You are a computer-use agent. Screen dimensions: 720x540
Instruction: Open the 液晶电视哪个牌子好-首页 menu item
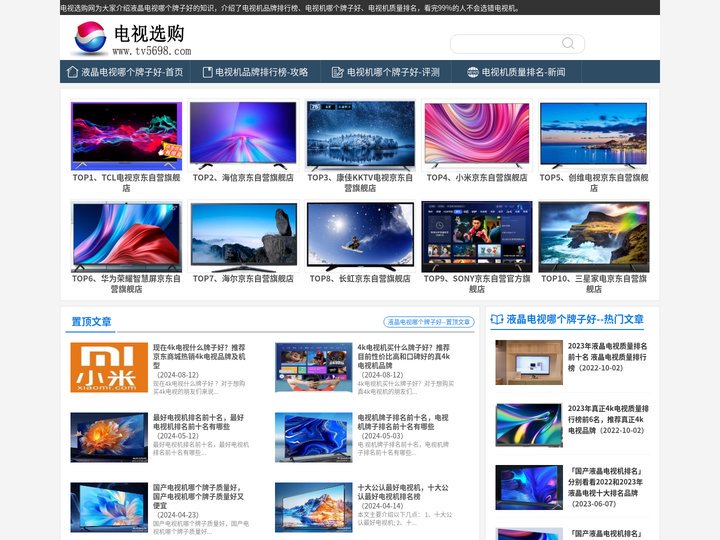click(125, 72)
